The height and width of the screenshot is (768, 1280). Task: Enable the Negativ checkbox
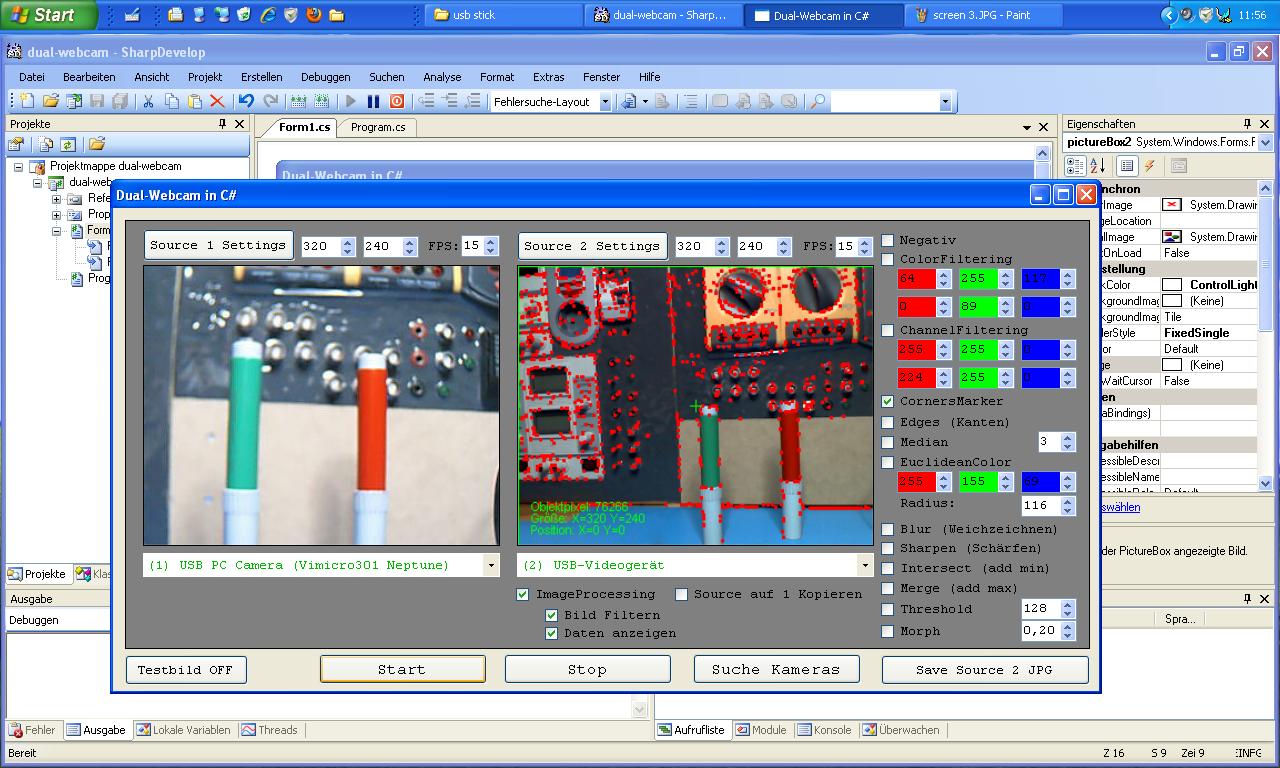[888, 240]
